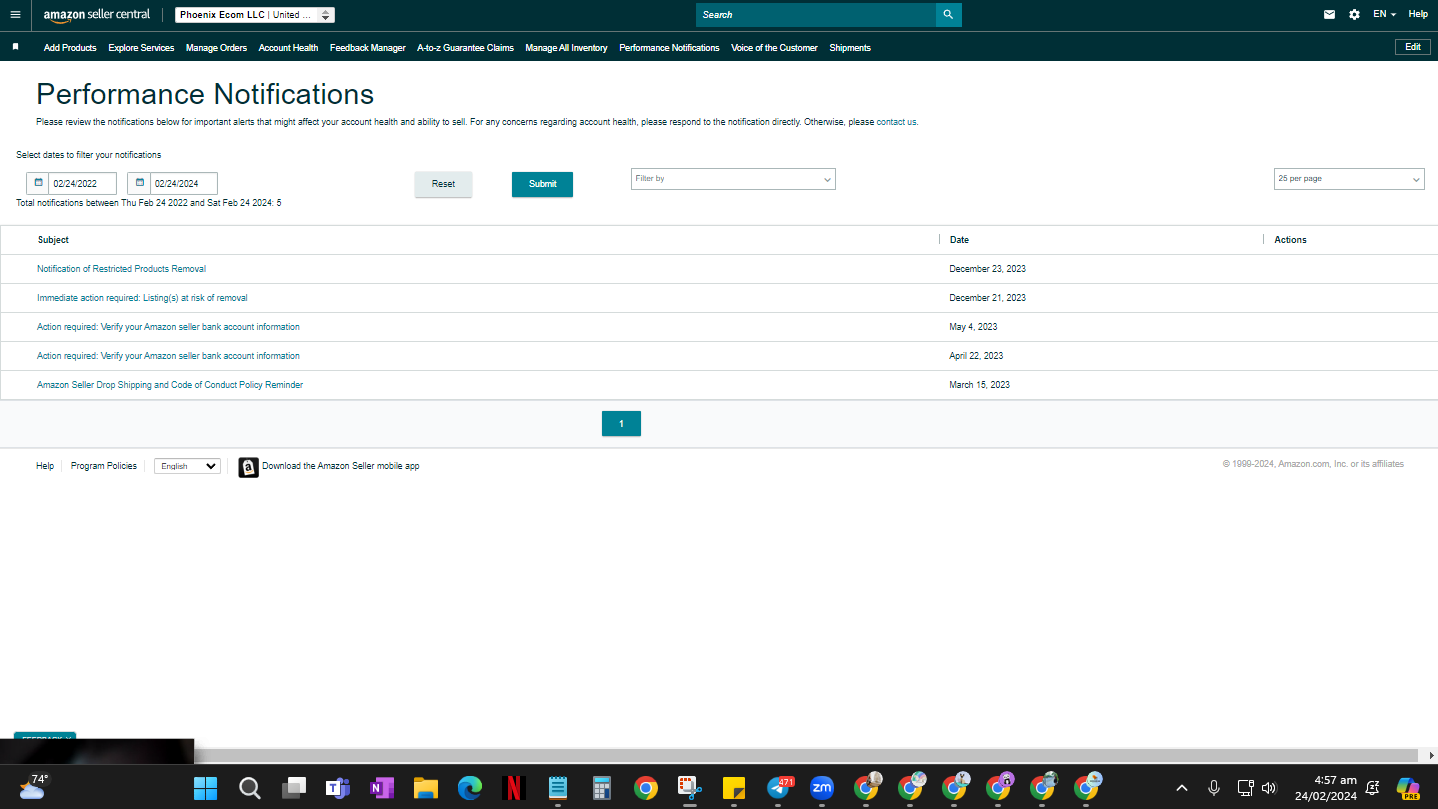Open the May 4, 2023 bank account verification notice
The width and height of the screenshot is (1438, 809).
tap(168, 327)
